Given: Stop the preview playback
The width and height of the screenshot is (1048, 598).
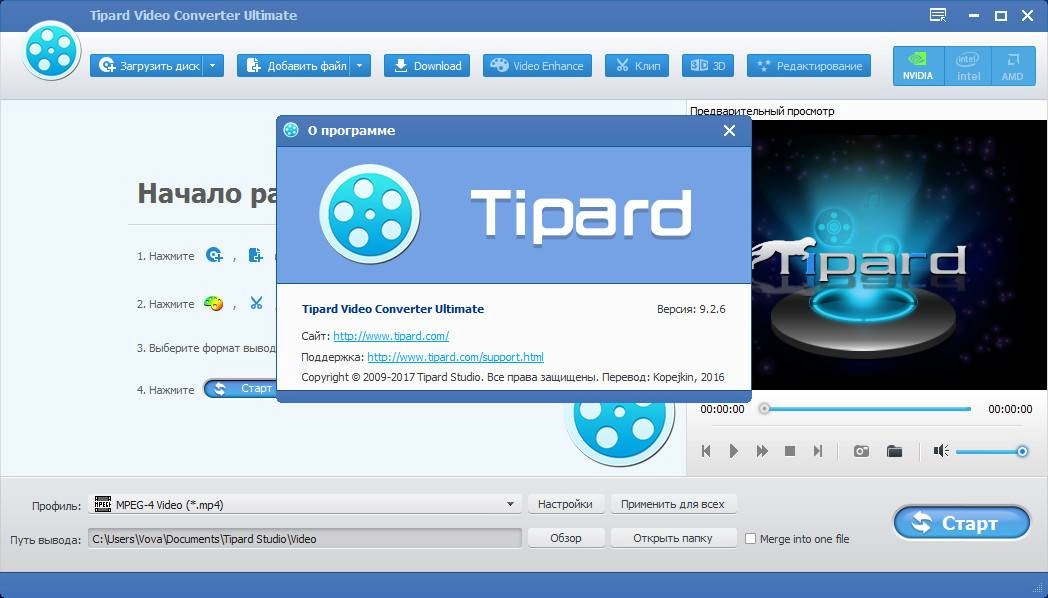Looking at the screenshot, I should pos(789,451).
